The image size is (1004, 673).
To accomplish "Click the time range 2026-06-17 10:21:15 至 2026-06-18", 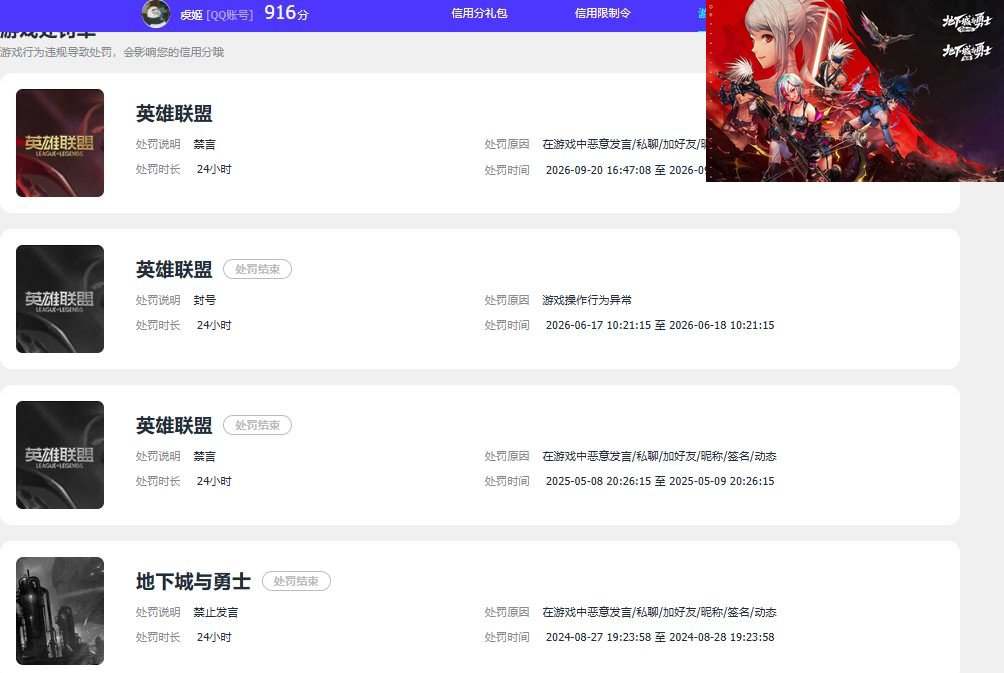I will pos(660,325).
